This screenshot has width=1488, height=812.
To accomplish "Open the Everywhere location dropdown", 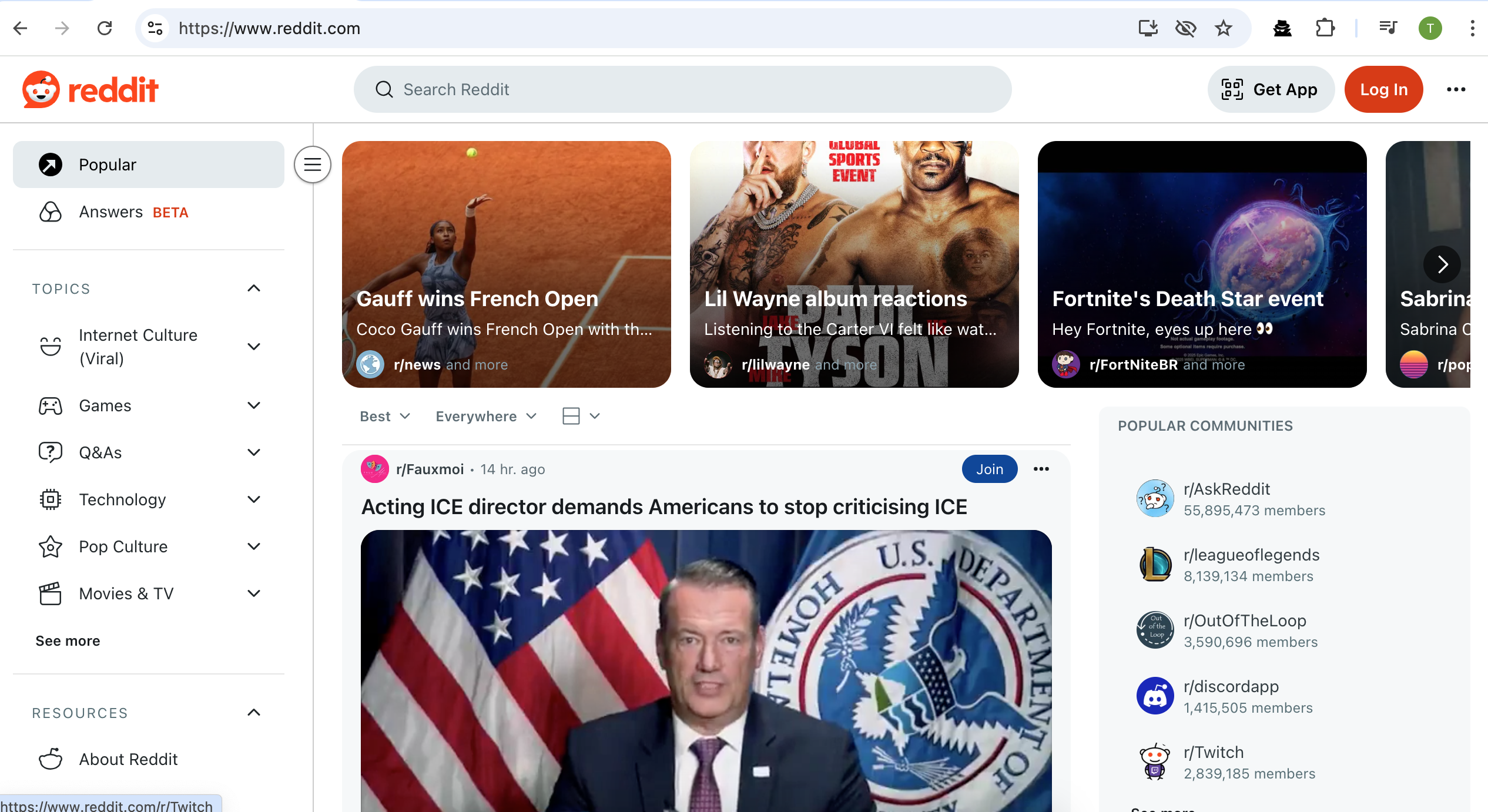I will [486, 416].
